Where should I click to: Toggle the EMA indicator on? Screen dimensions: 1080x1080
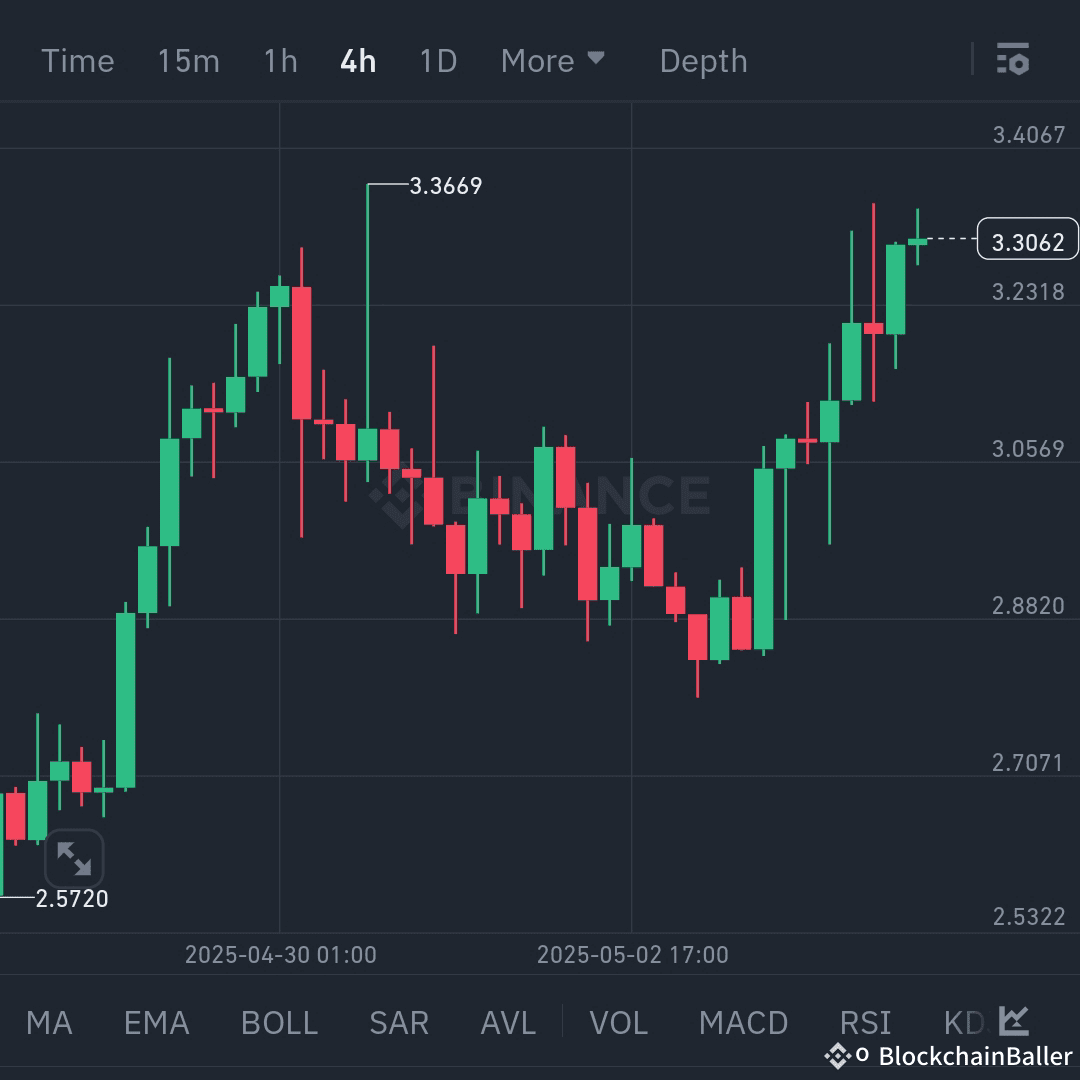(155, 1023)
